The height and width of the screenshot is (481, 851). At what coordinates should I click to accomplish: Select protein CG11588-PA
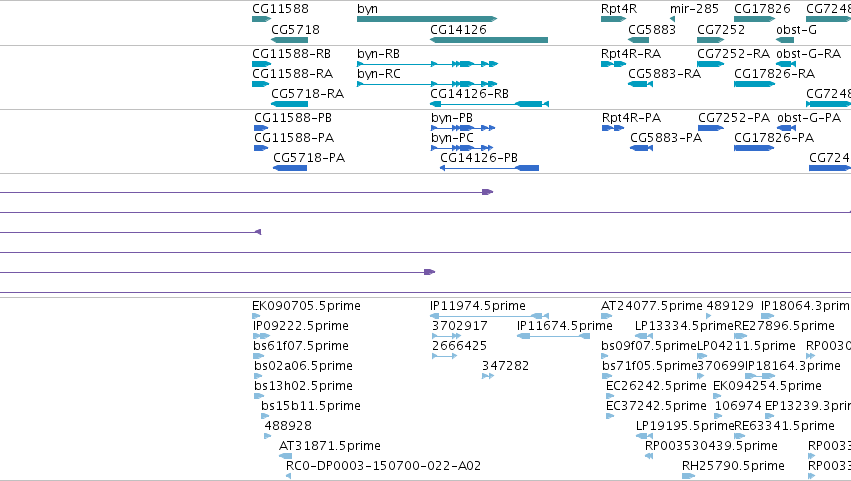[294, 137]
